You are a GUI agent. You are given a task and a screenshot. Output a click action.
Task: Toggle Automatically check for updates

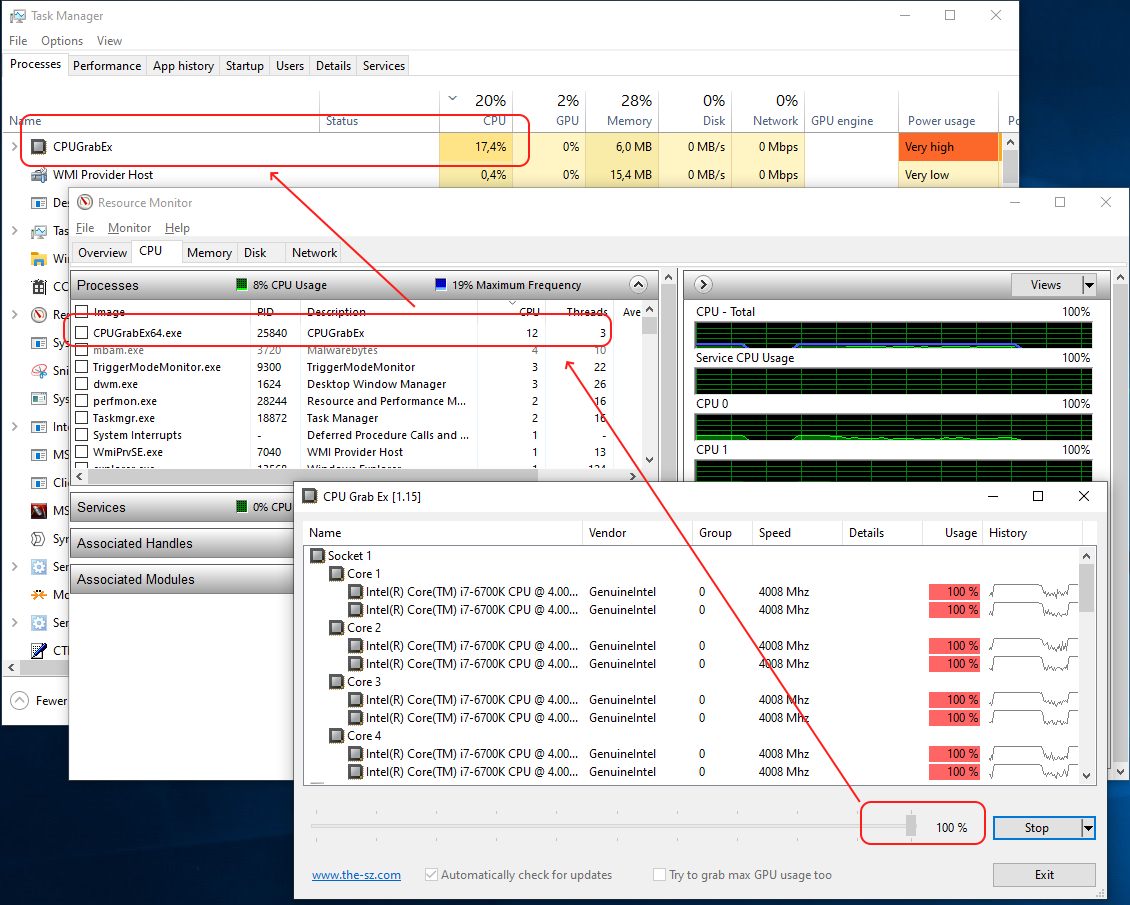(431, 875)
